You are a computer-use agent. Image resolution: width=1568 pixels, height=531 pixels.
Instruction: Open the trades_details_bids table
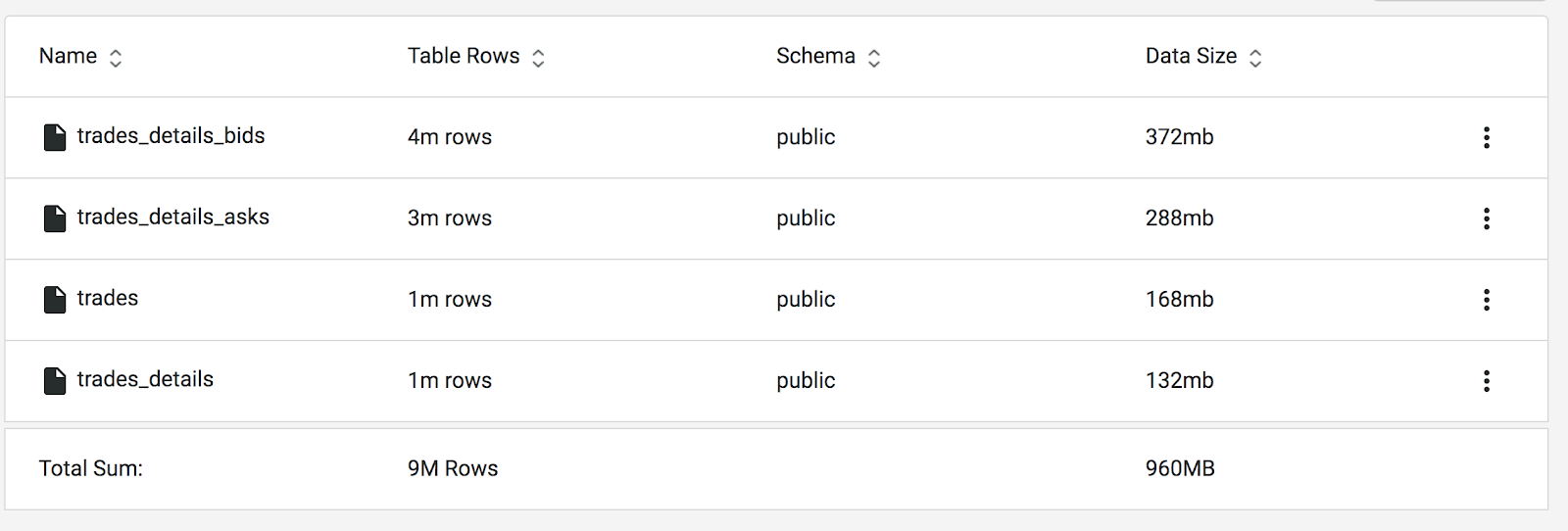171,136
